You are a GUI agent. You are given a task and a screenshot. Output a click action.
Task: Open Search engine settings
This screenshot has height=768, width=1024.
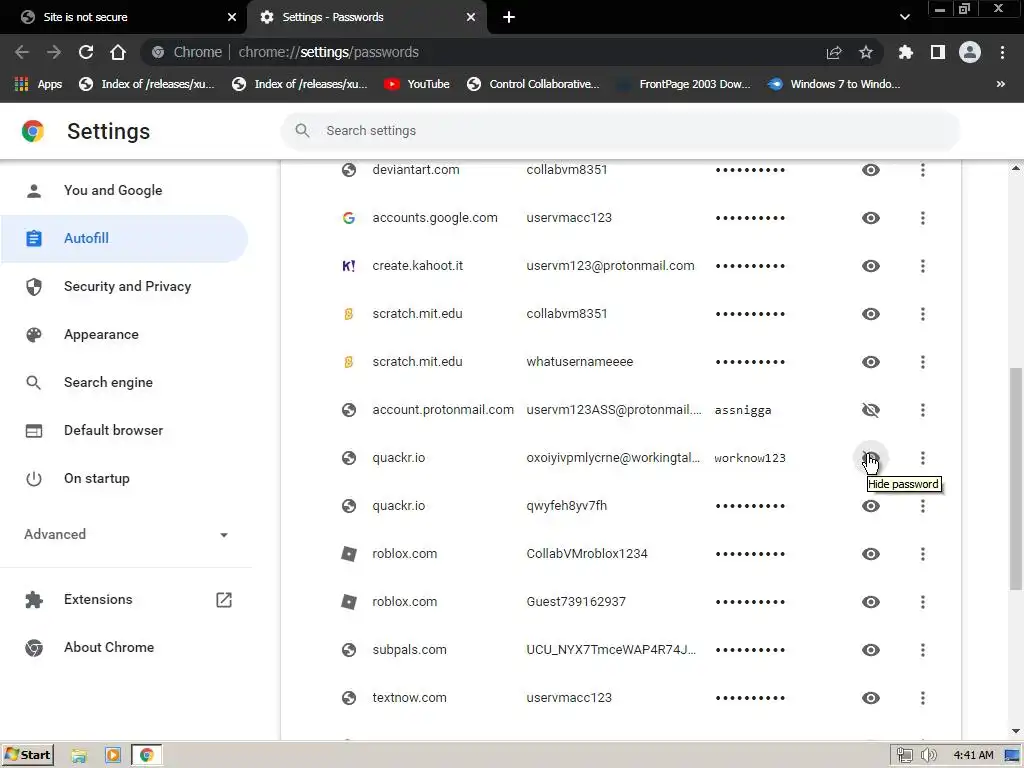[124, 383]
